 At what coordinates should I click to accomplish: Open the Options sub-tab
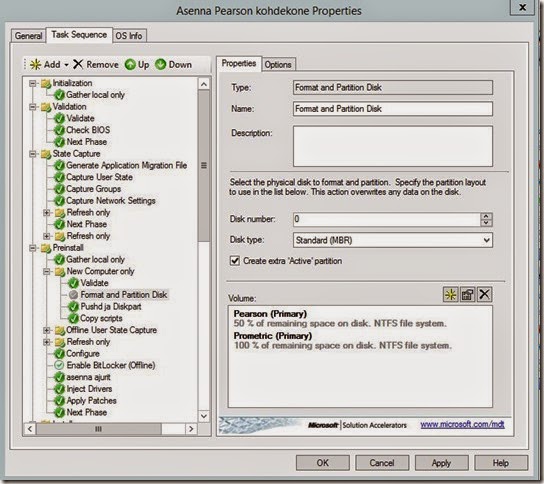(278, 65)
